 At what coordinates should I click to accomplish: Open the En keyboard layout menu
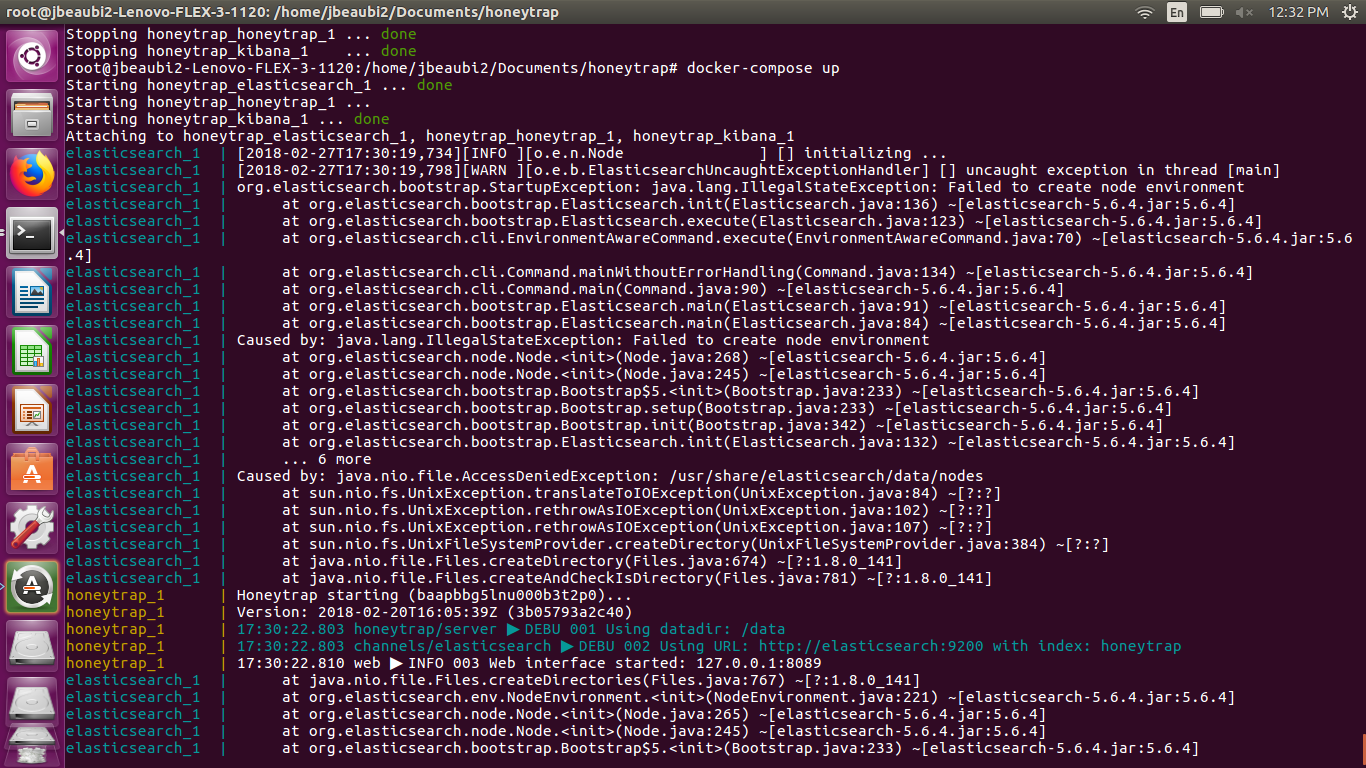(x=1177, y=13)
